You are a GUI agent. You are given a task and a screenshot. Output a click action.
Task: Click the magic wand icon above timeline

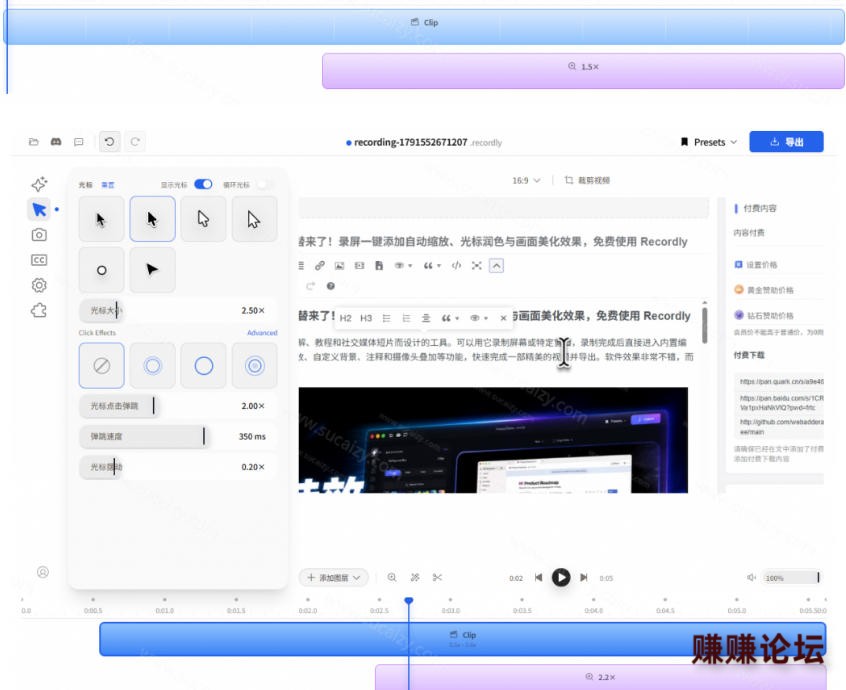pos(415,577)
